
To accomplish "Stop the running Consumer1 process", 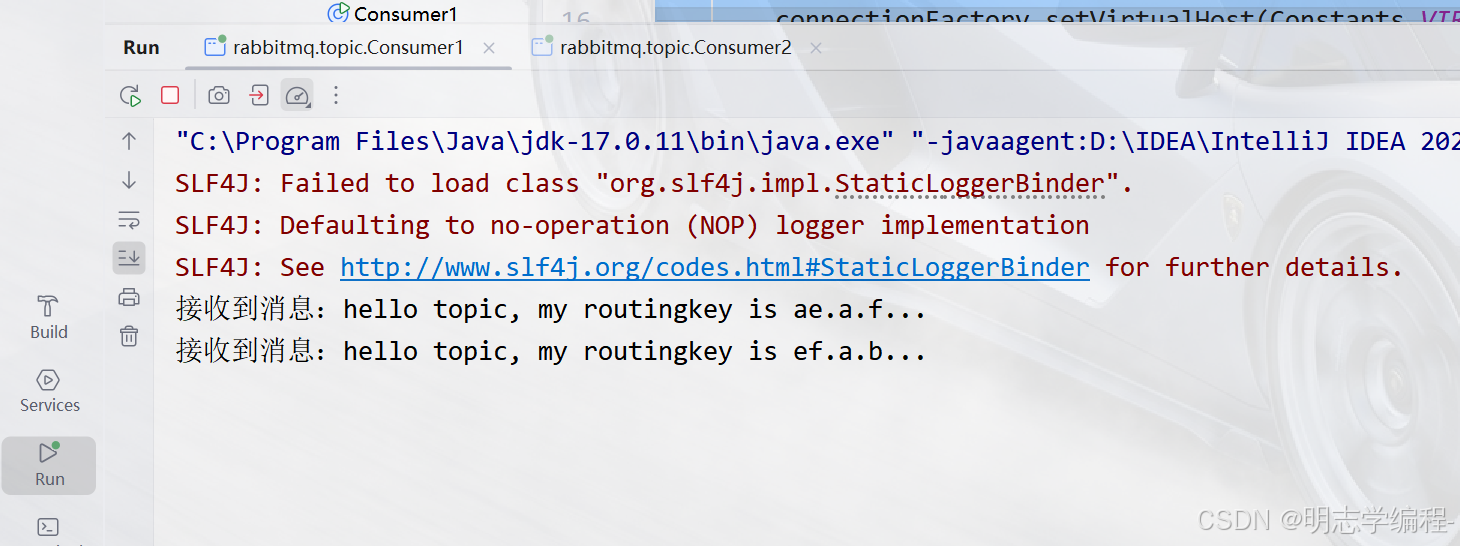I will [170, 95].
